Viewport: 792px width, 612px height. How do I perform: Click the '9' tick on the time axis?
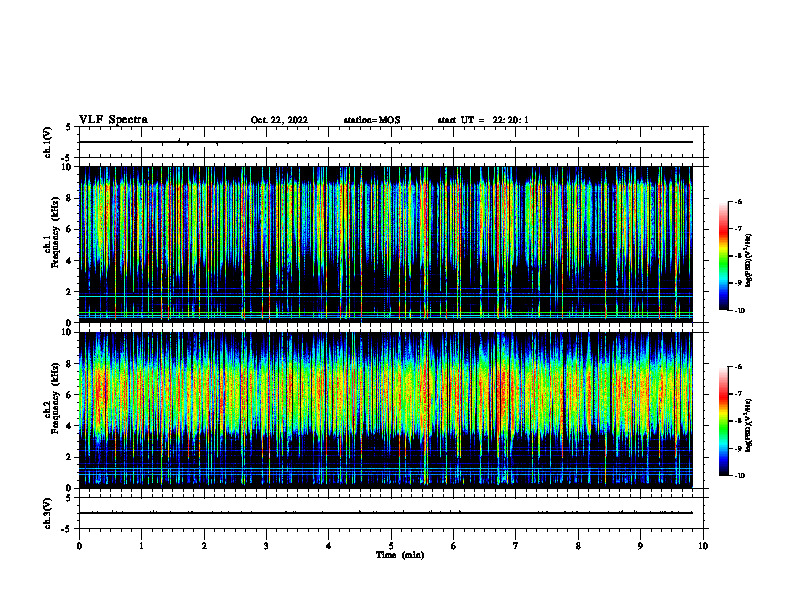[640, 546]
